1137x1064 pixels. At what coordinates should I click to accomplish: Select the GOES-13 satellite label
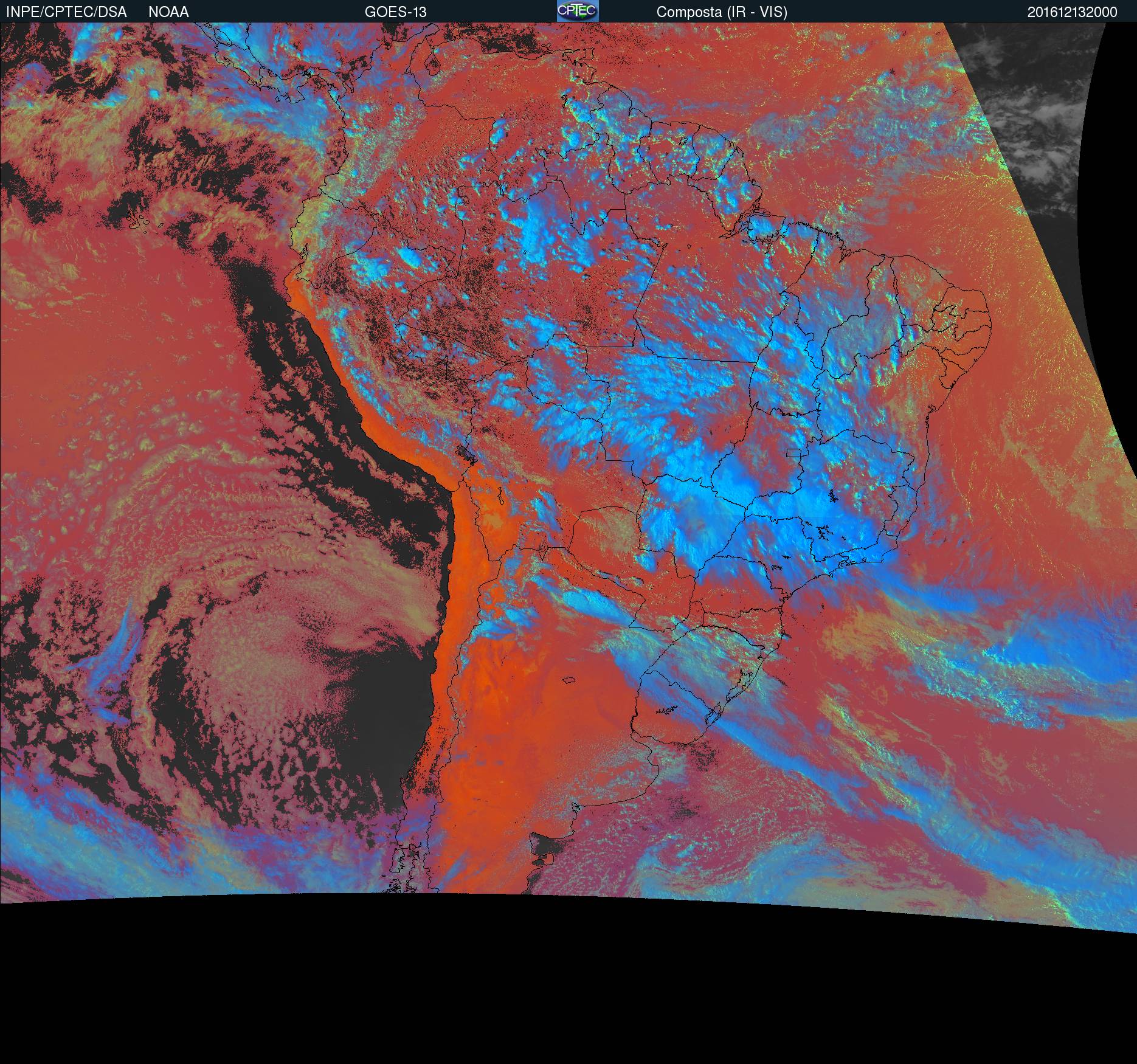tap(395, 12)
